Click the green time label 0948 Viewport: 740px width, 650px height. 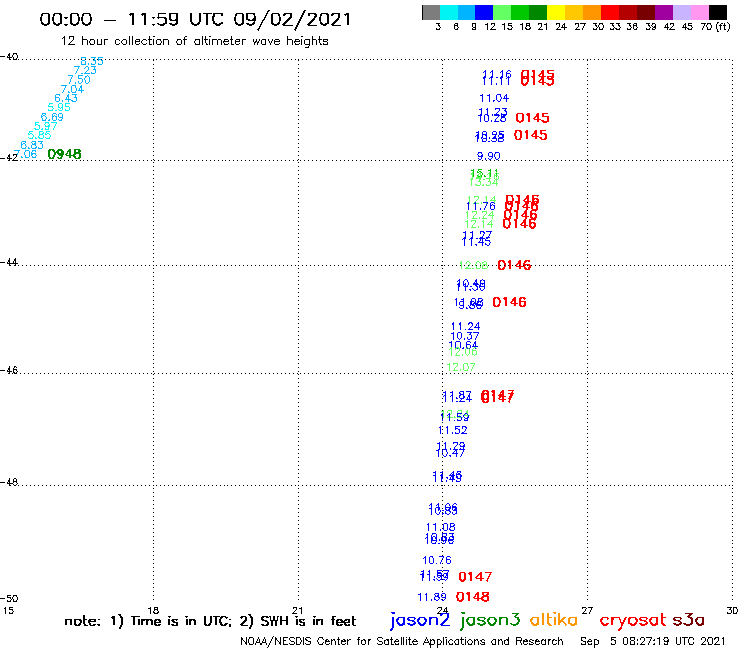click(64, 154)
